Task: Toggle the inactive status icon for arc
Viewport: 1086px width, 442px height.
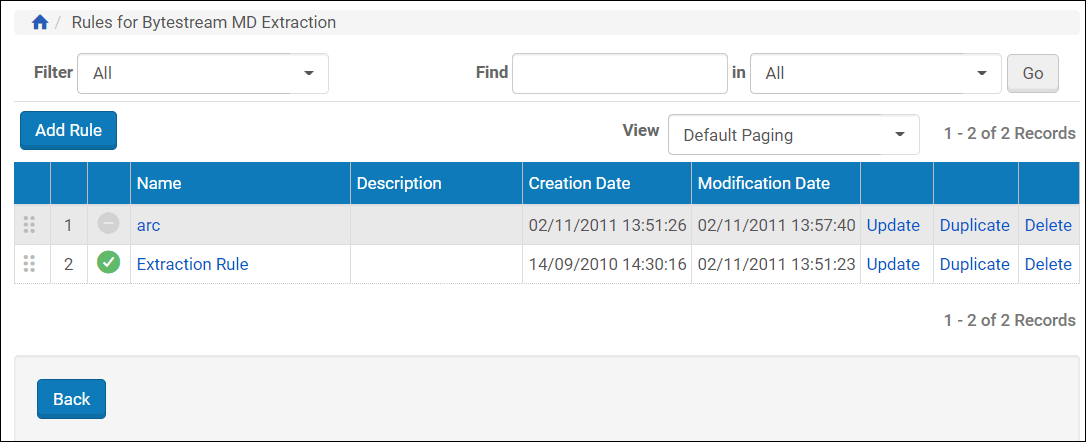Action: click(108, 225)
